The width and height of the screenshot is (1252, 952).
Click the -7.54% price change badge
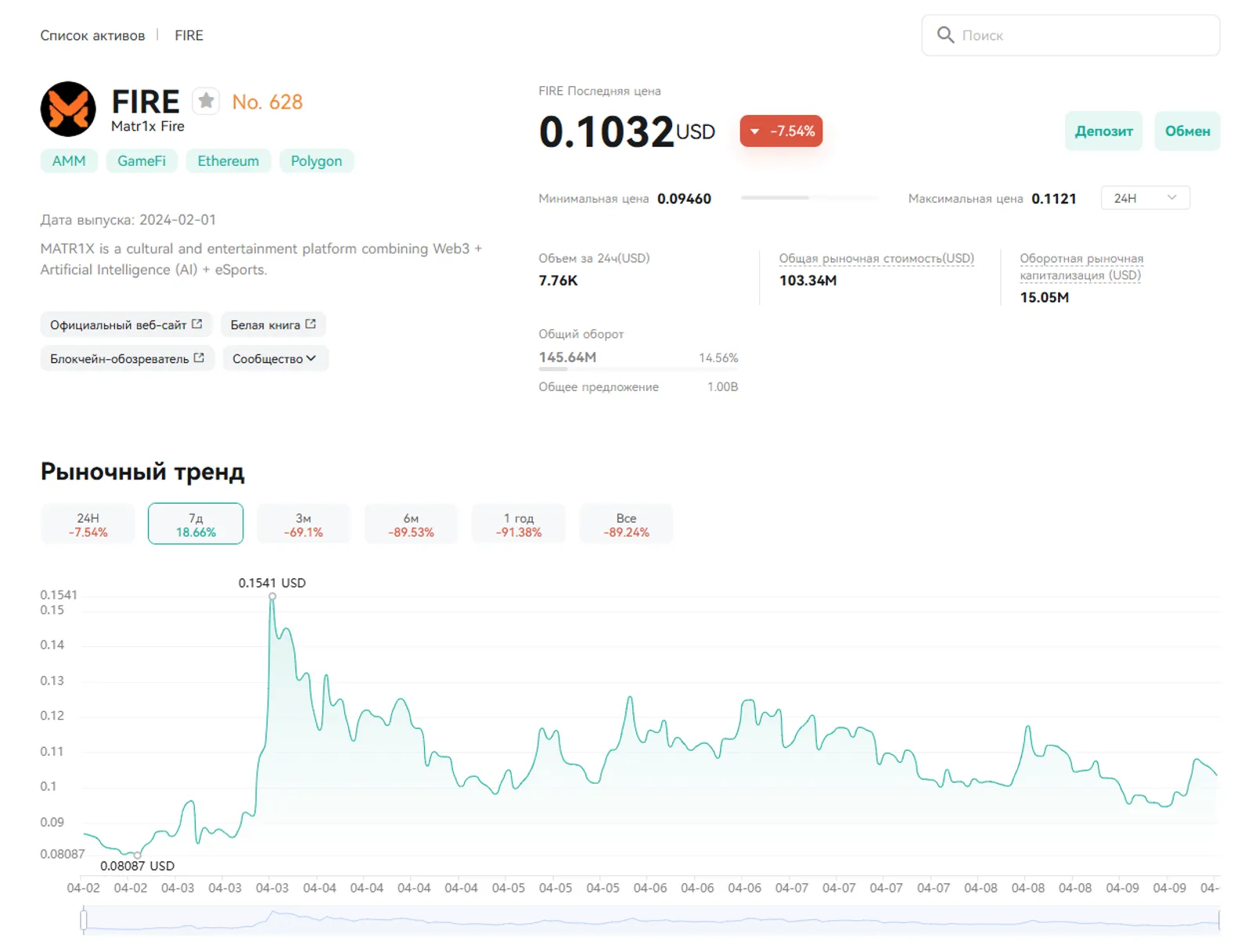(x=781, y=131)
